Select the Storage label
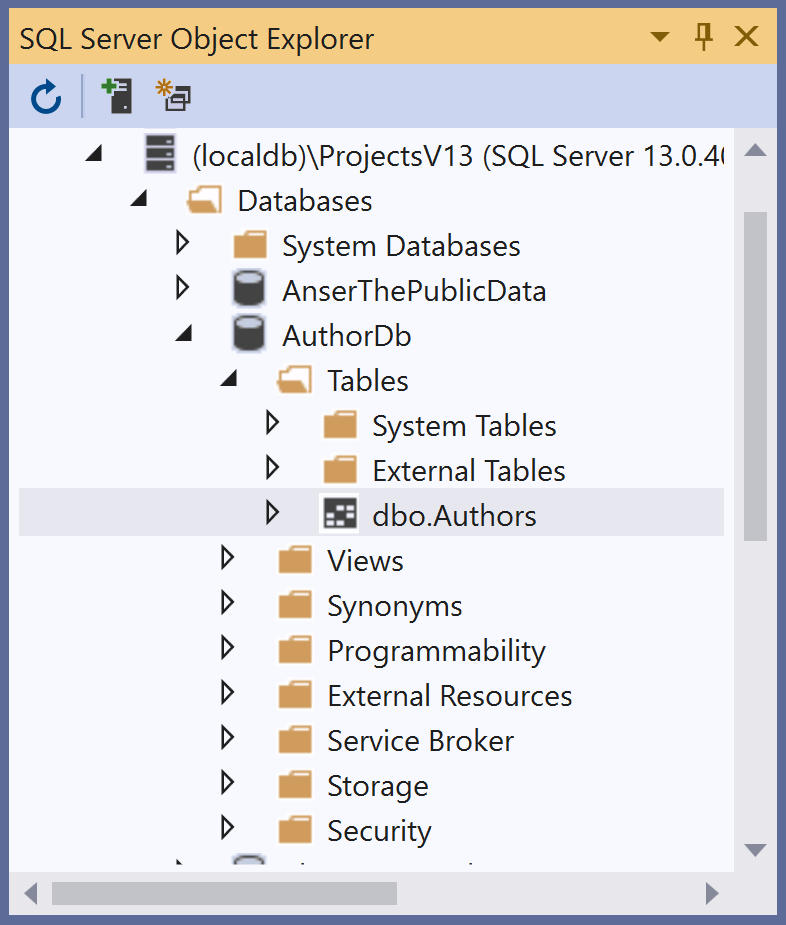 pyautogui.click(x=378, y=786)
